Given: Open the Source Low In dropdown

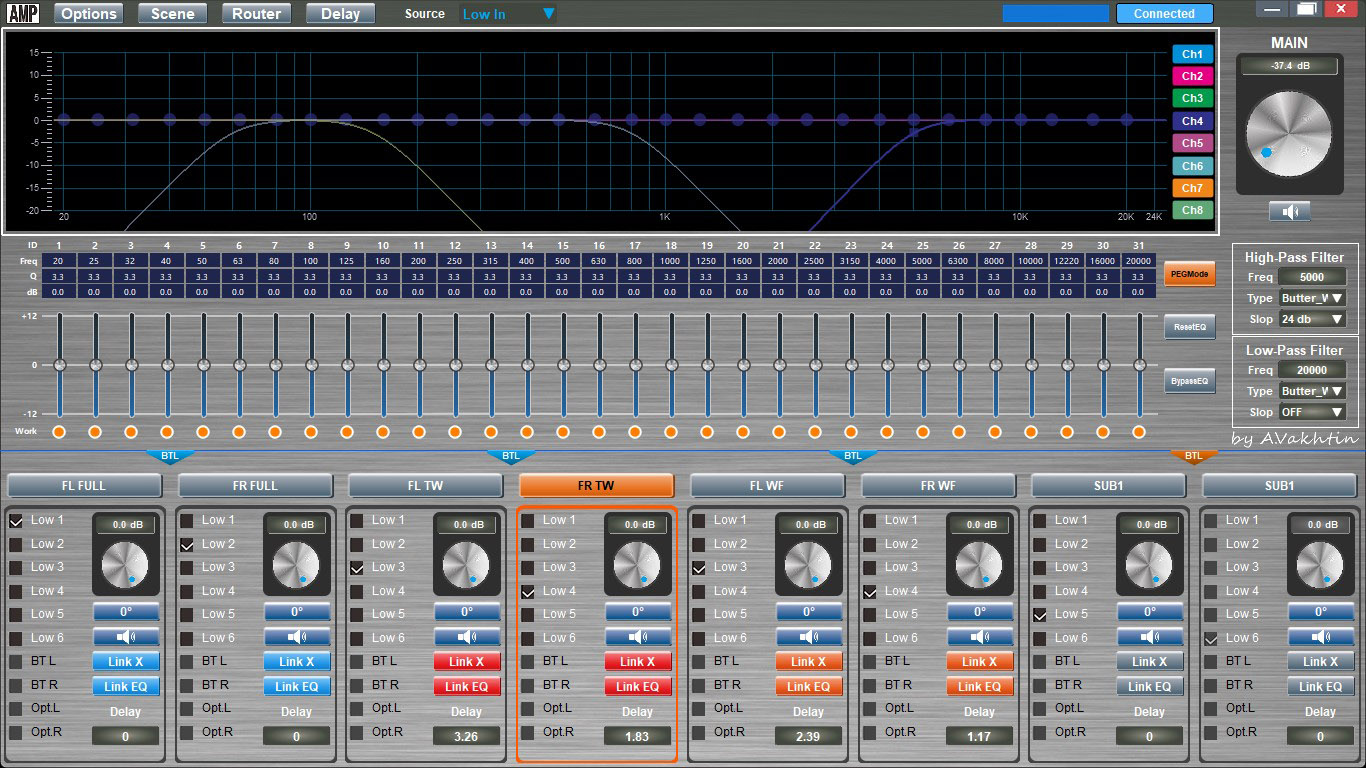Looking at the screenshot, I should tap(509, 14).
